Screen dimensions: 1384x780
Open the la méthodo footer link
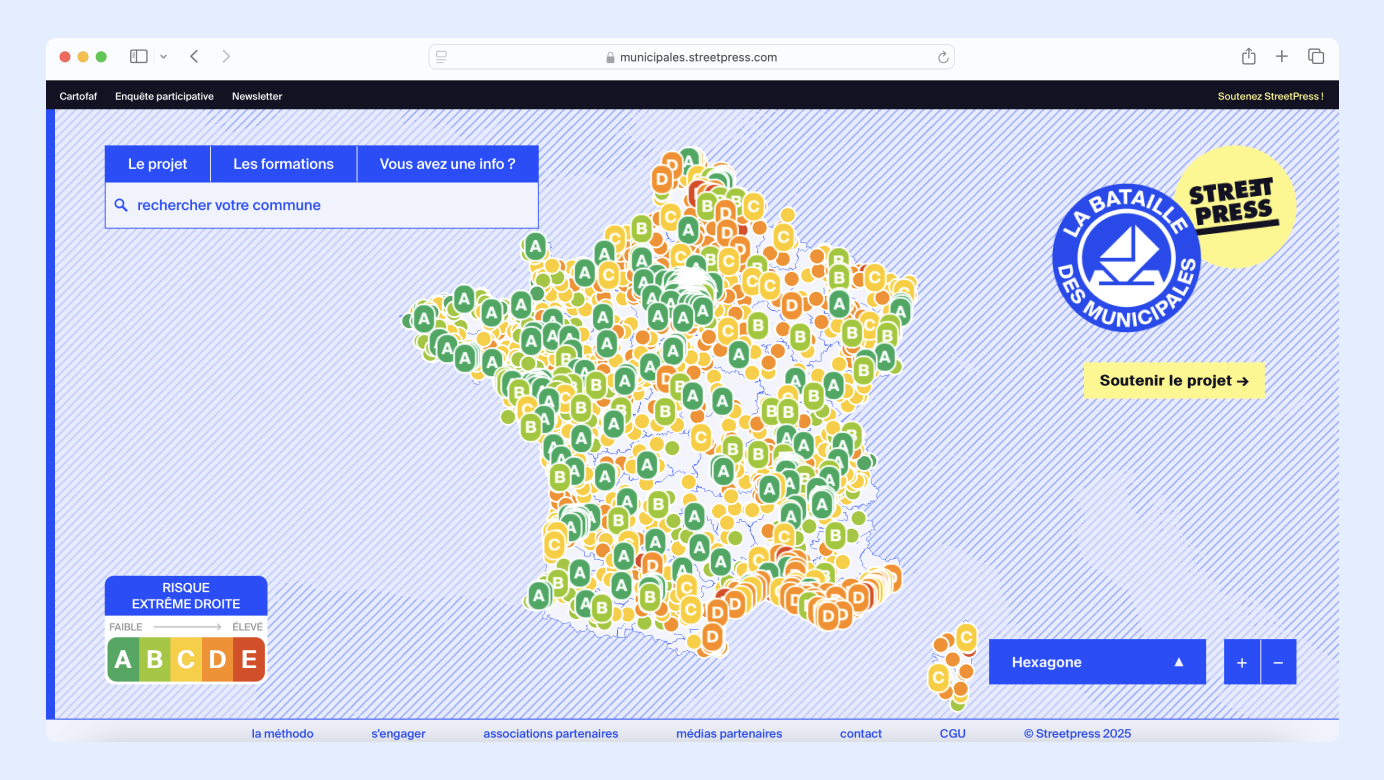pyautogui.click(x=283, y=734)
